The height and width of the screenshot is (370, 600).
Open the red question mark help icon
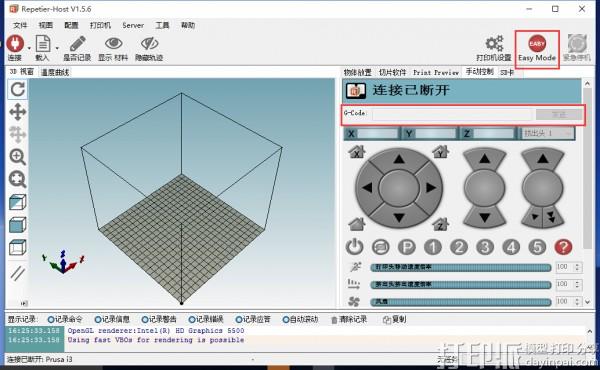pos(563,247)
